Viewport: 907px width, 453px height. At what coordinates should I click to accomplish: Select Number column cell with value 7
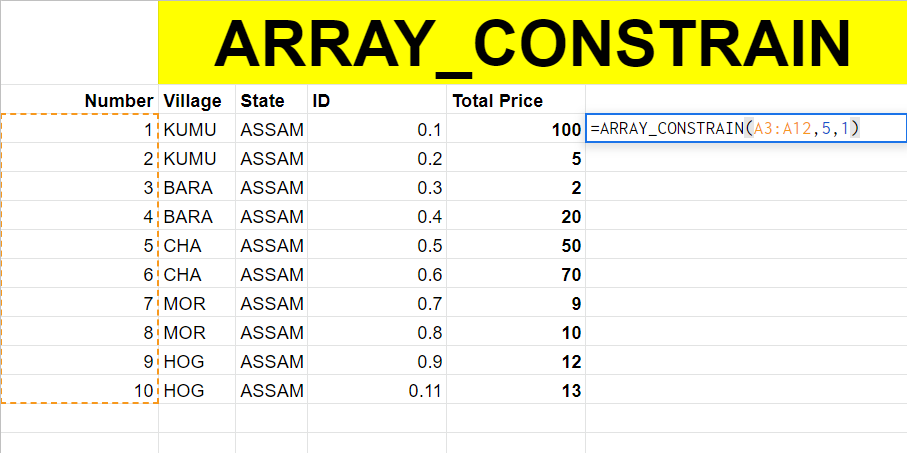tap(79, 302)
